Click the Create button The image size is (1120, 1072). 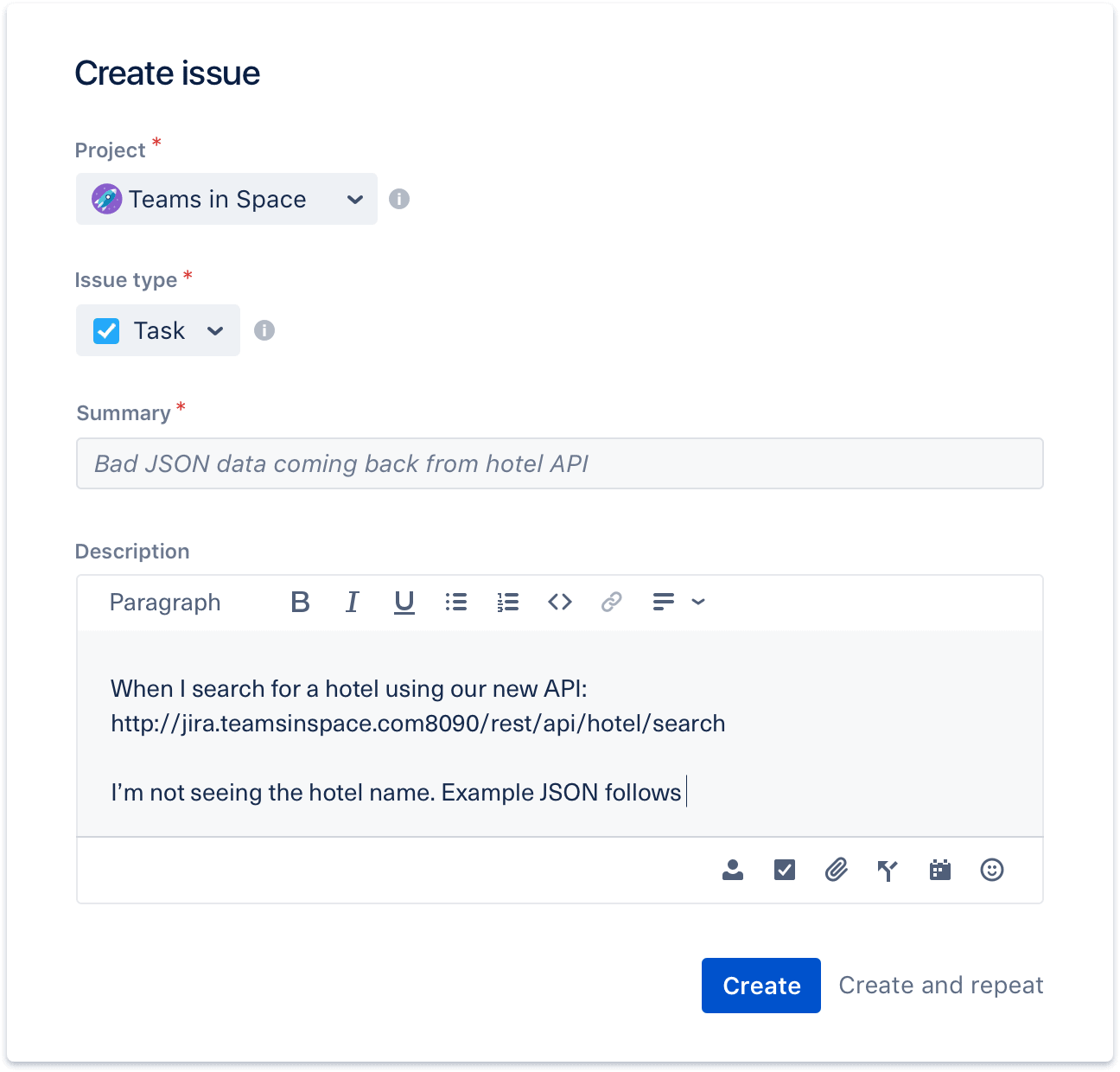point(760,986)
